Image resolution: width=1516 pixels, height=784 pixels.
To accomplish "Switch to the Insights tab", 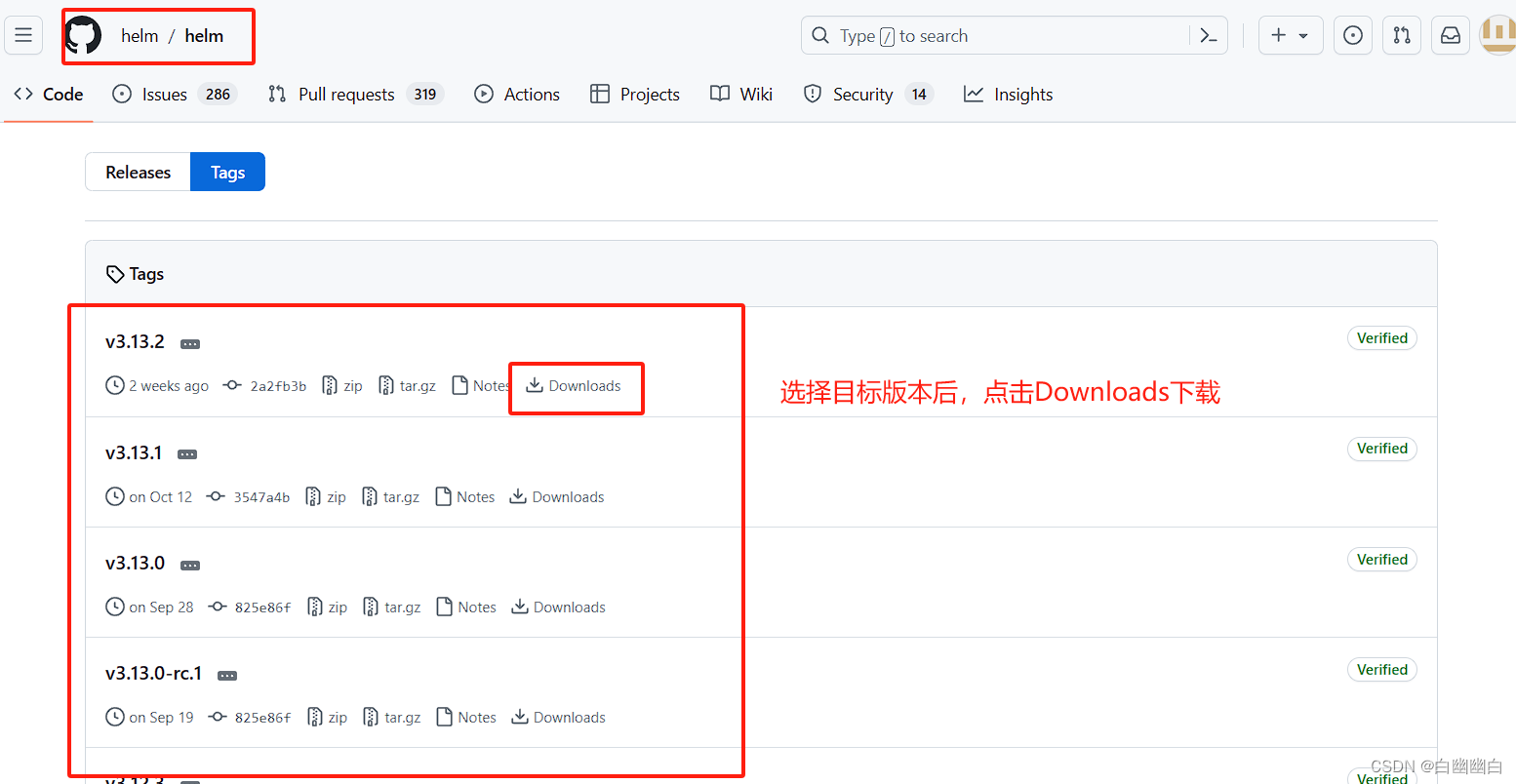I will 1009,95.
